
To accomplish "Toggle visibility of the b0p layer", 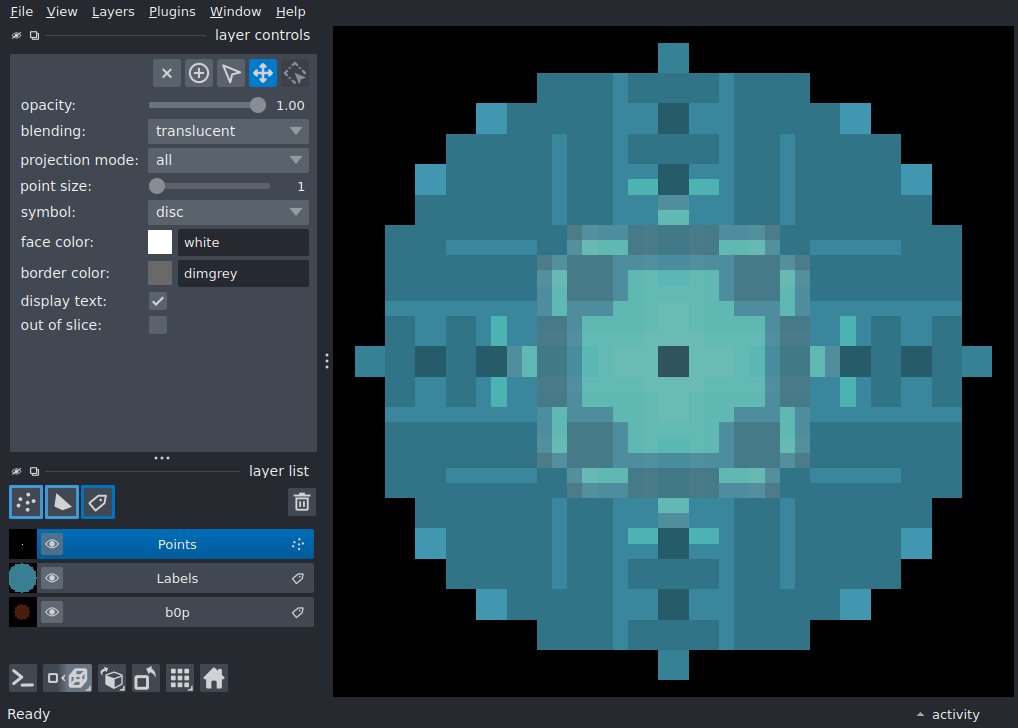I will (53, 612).
